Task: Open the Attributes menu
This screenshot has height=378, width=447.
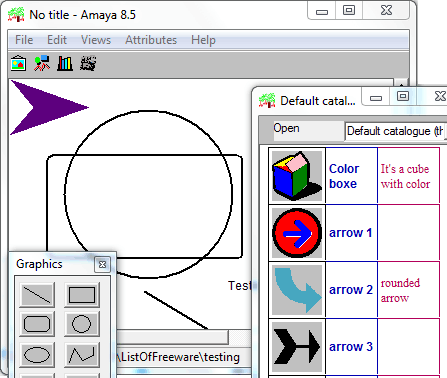Action: click(x=151, y=40)
